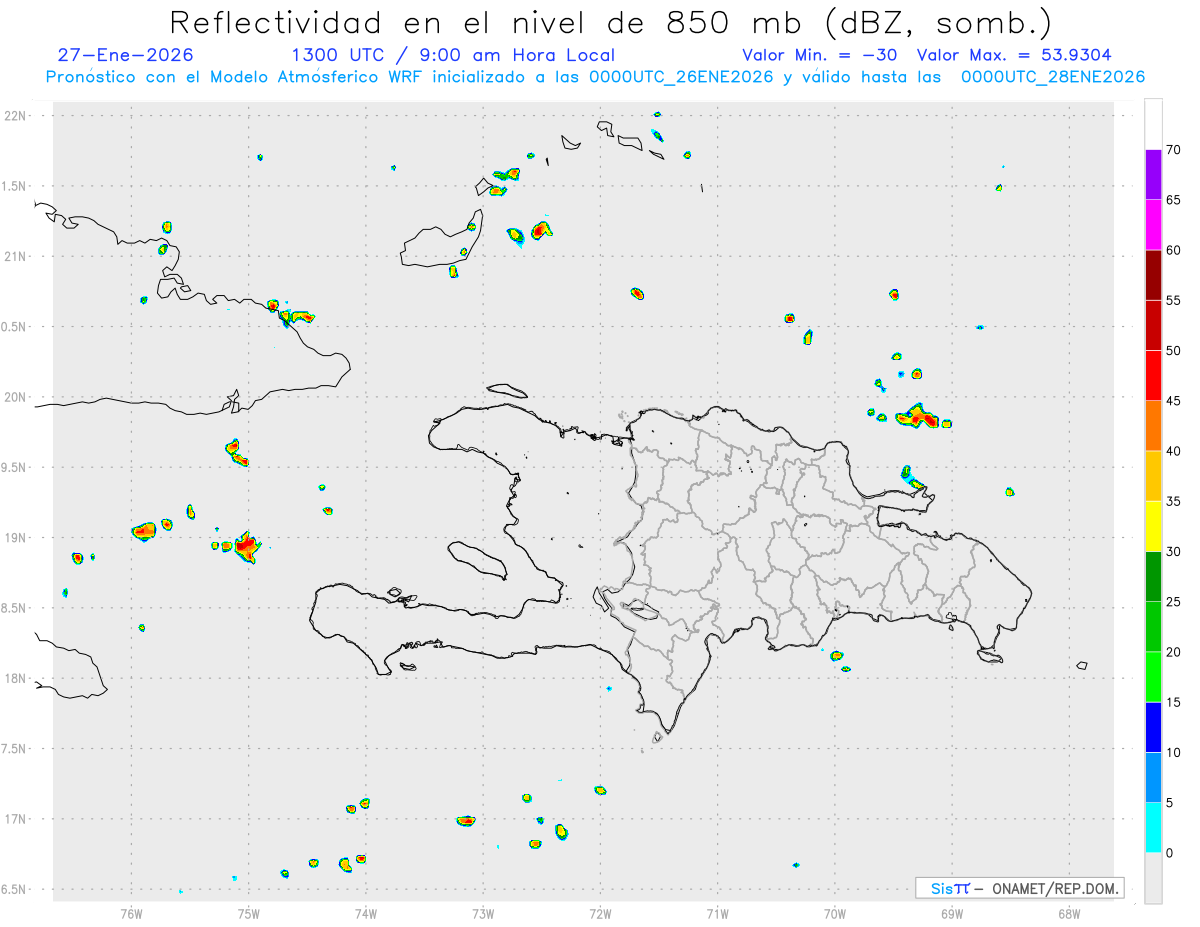Pick the amber 35–40 dBZ color band
This screenshot has width=1200, height=927.
click(x=1153, y=476)
